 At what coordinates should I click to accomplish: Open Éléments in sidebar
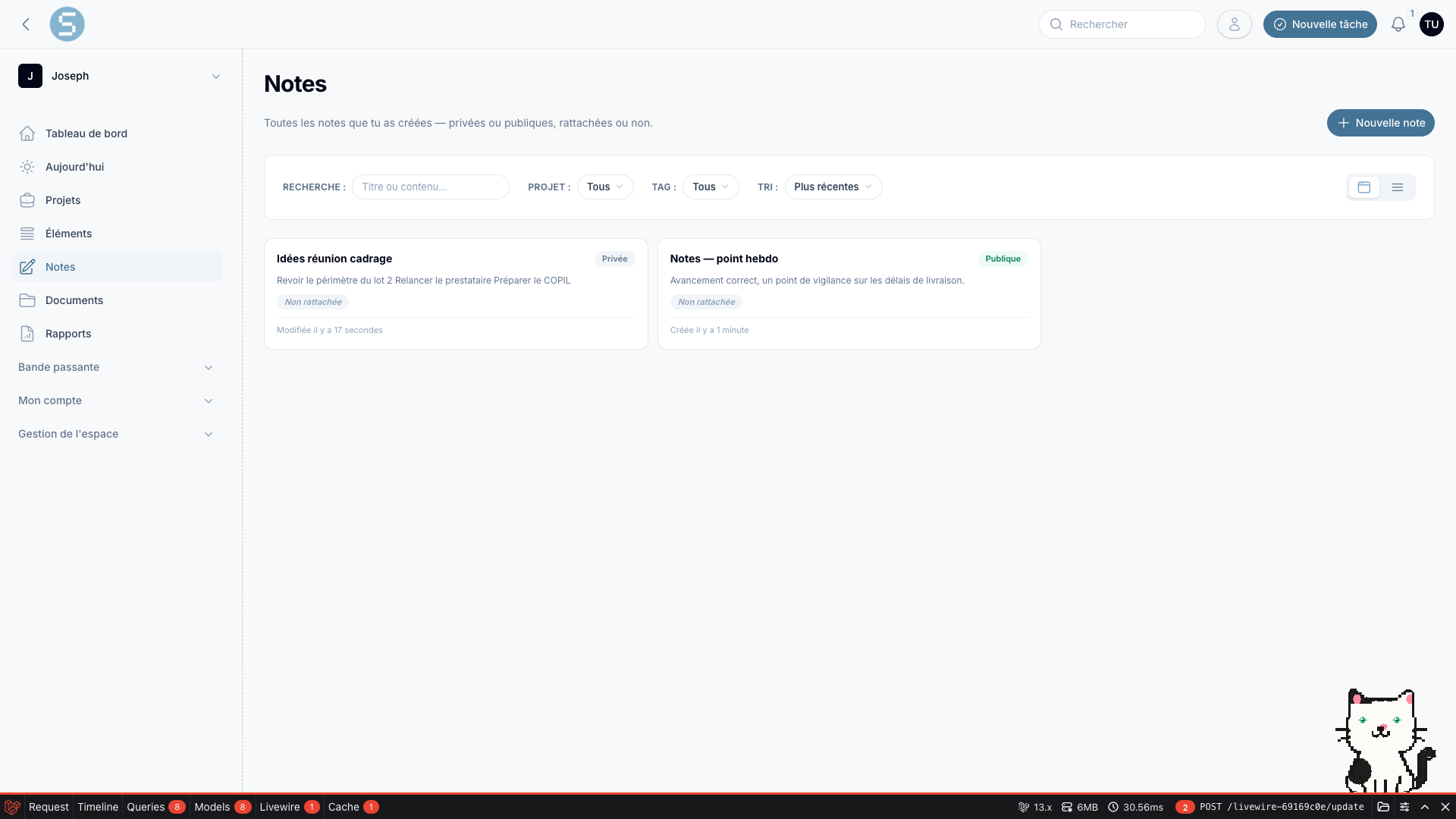pyautogui.click(x=117, y=234)
